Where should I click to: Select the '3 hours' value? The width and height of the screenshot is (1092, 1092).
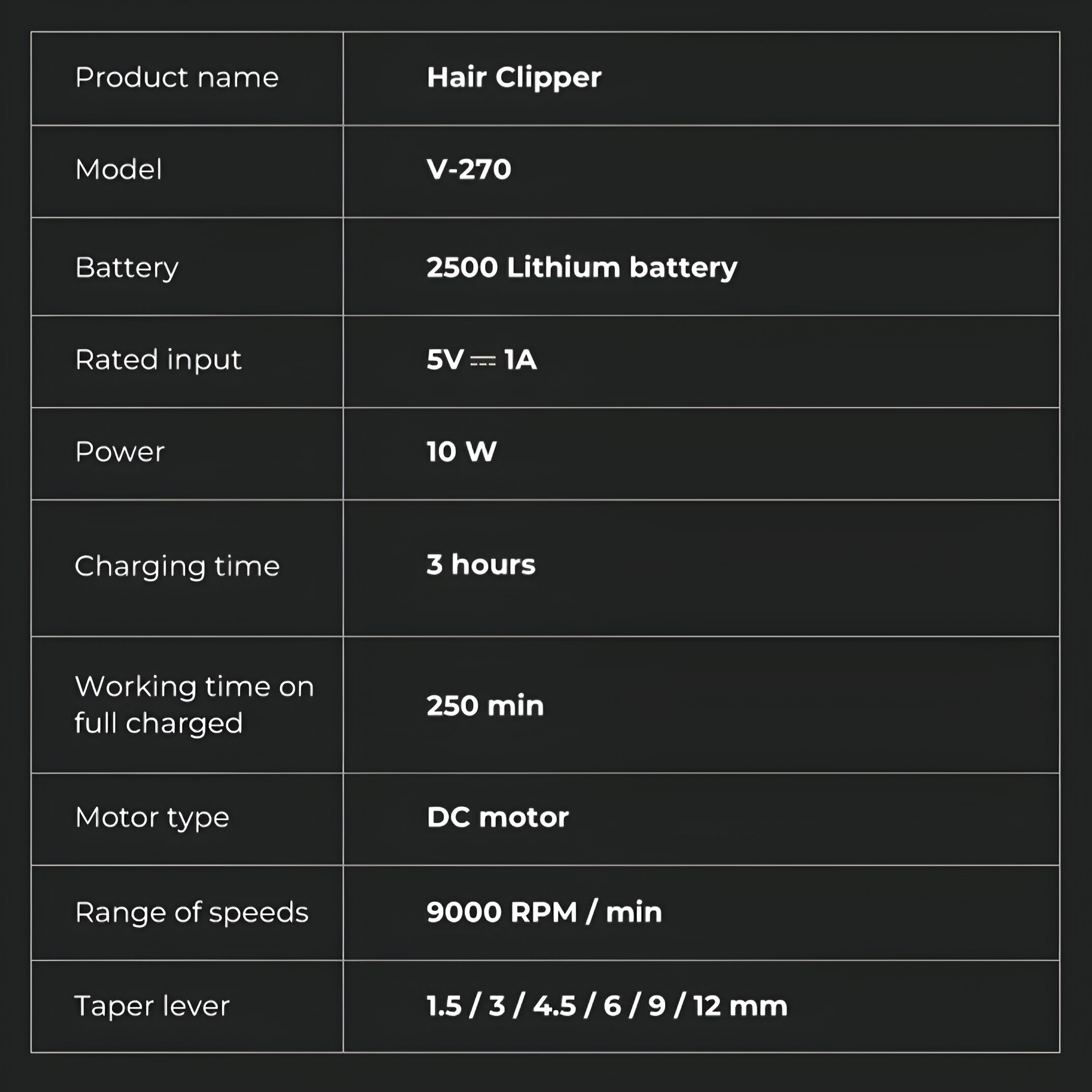pos(481,565)
